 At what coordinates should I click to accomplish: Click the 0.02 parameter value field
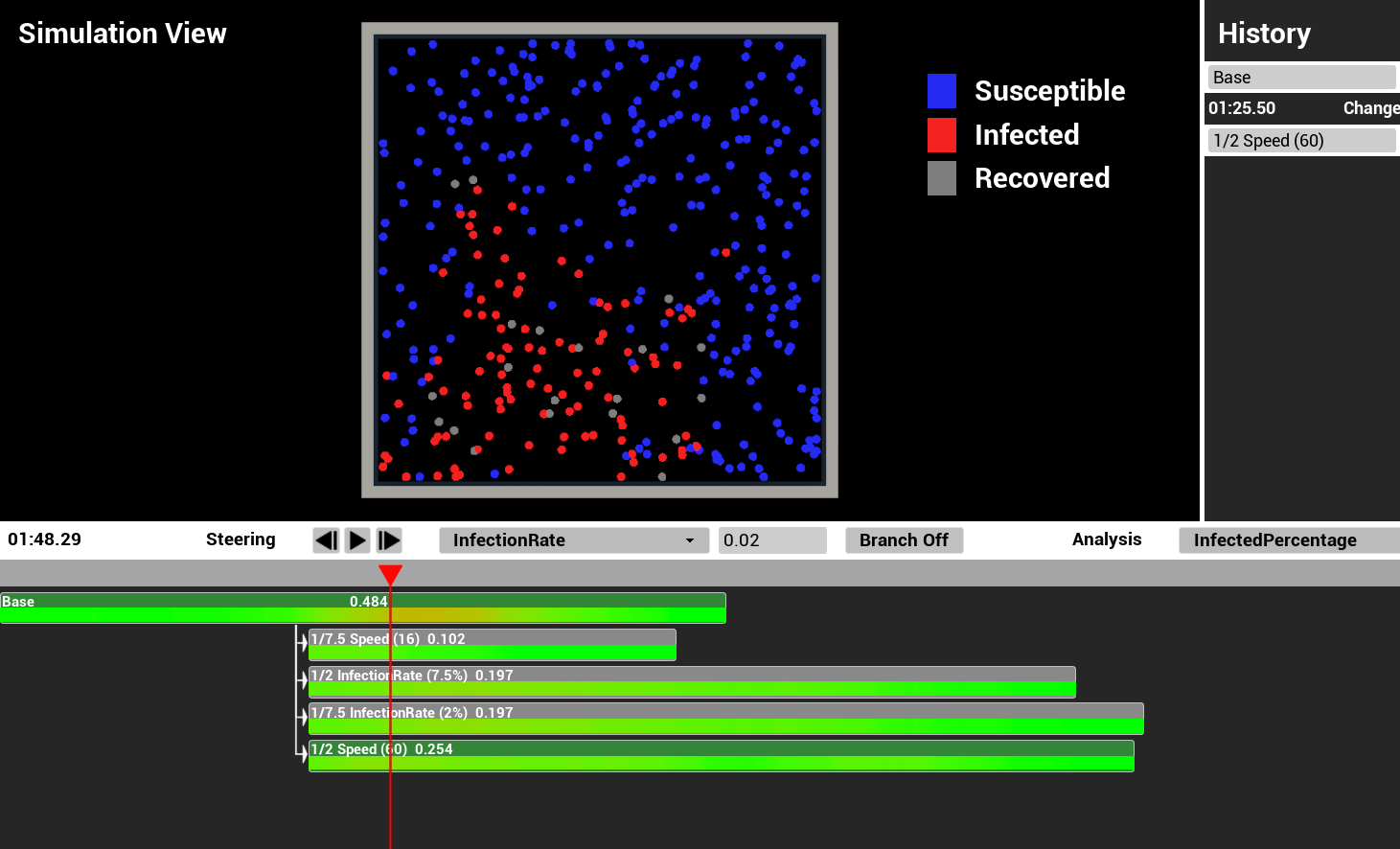771,540
